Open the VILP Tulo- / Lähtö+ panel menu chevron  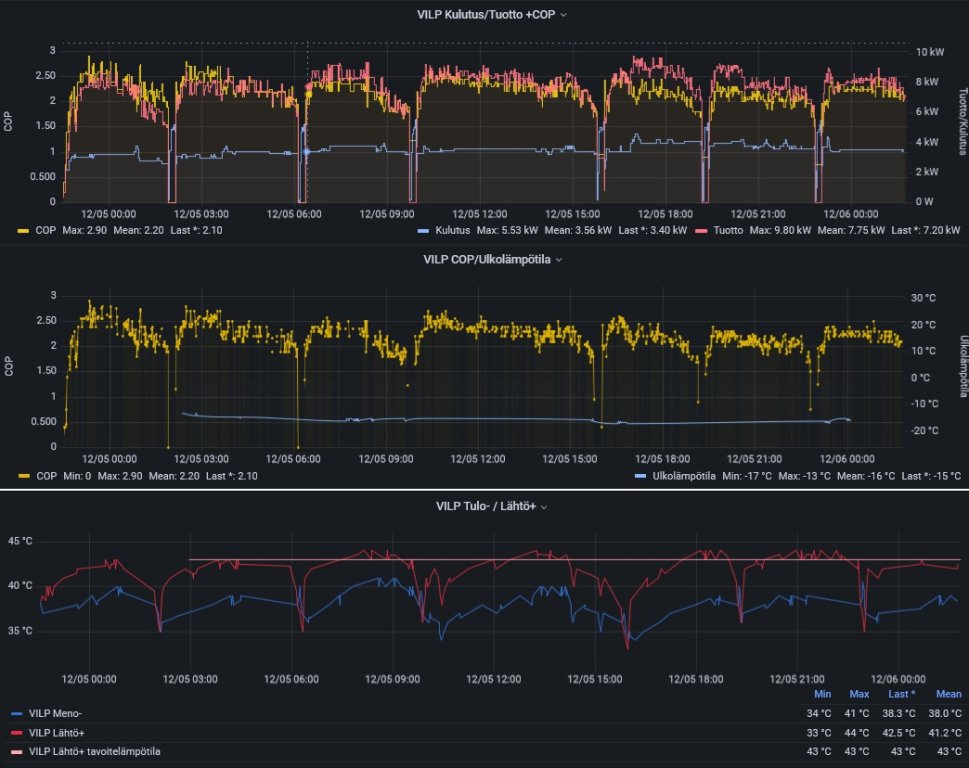544,507
